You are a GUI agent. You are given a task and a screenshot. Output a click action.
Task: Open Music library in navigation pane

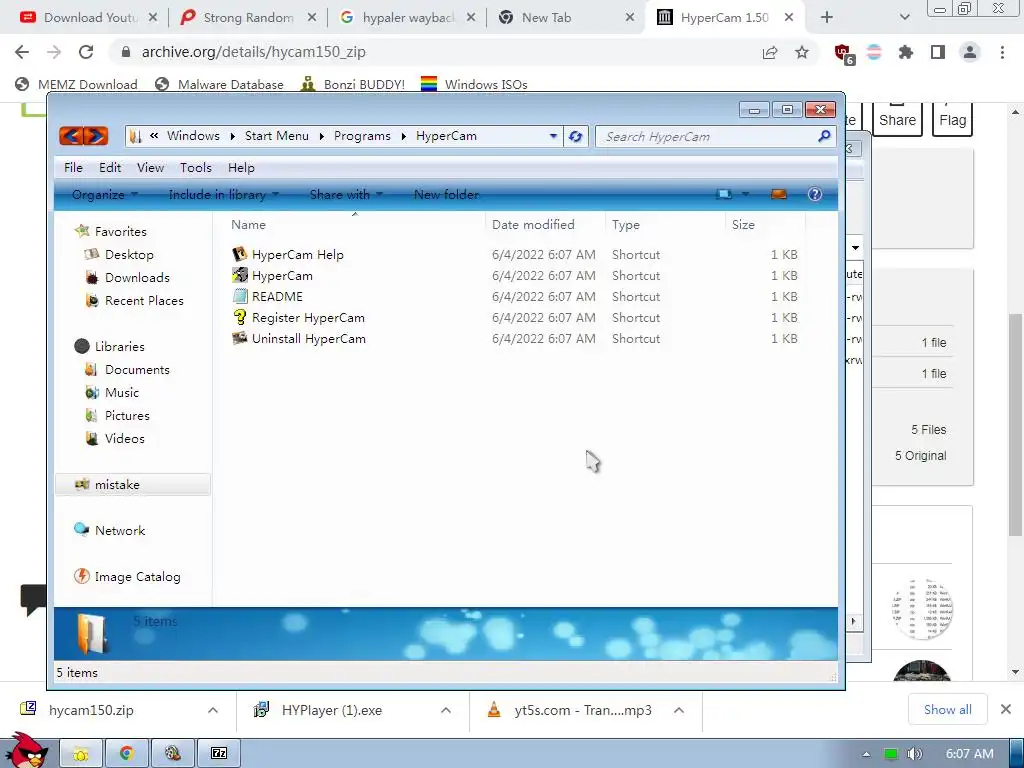click(x=121, y=392)
